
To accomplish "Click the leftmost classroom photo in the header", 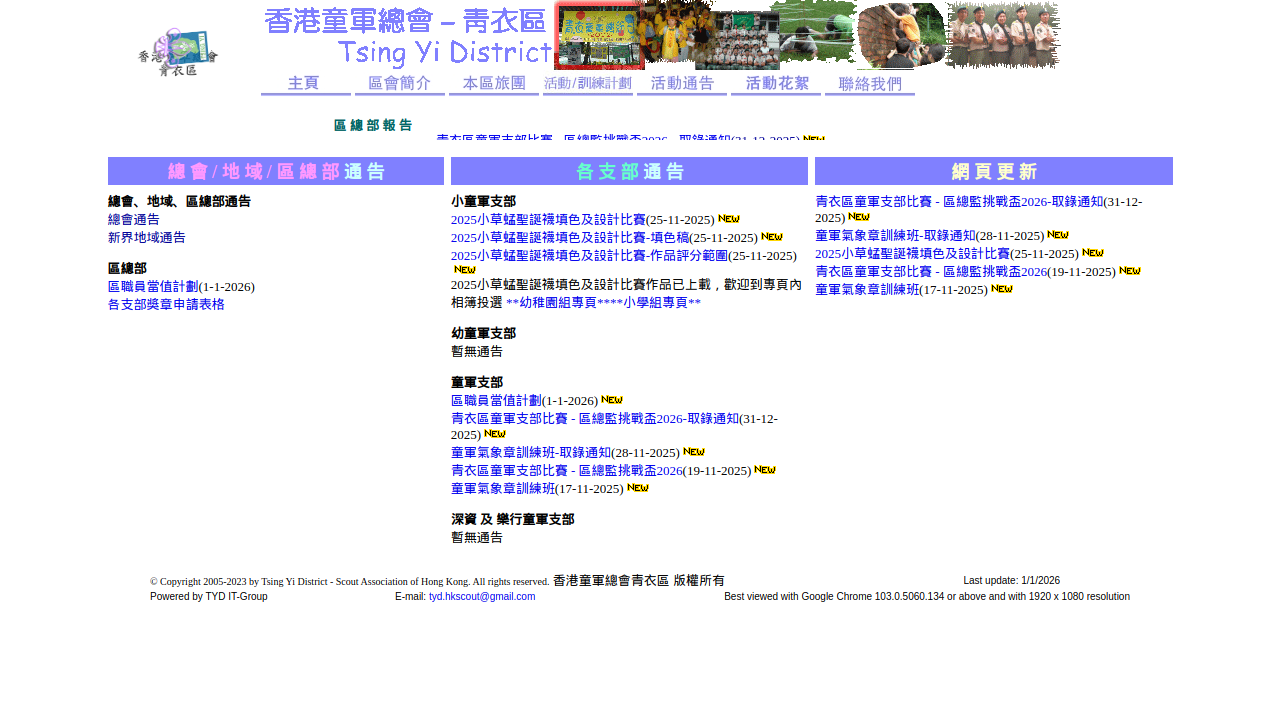I will click(x=598, y=34).
